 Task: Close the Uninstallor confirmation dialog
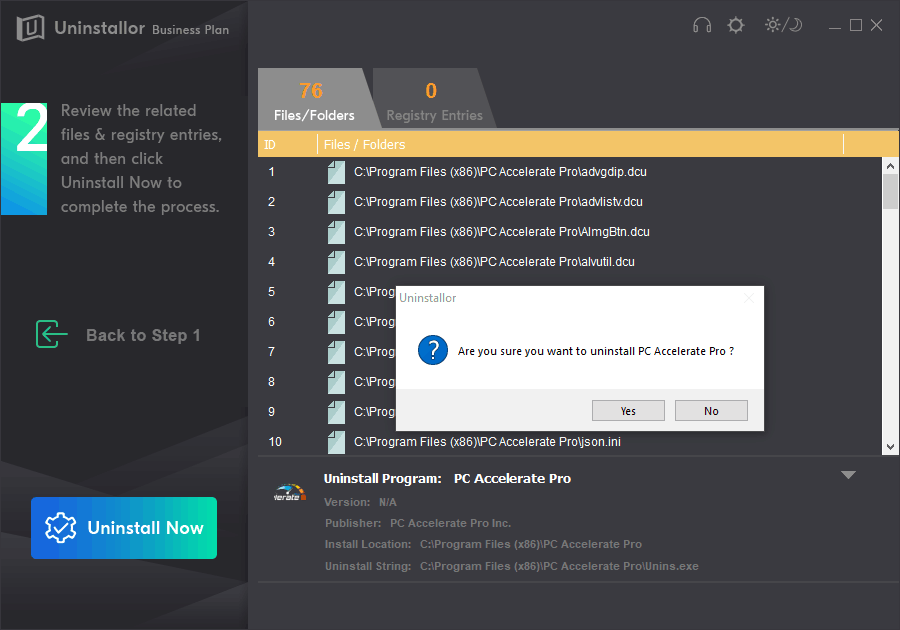[x=748, y=298]
